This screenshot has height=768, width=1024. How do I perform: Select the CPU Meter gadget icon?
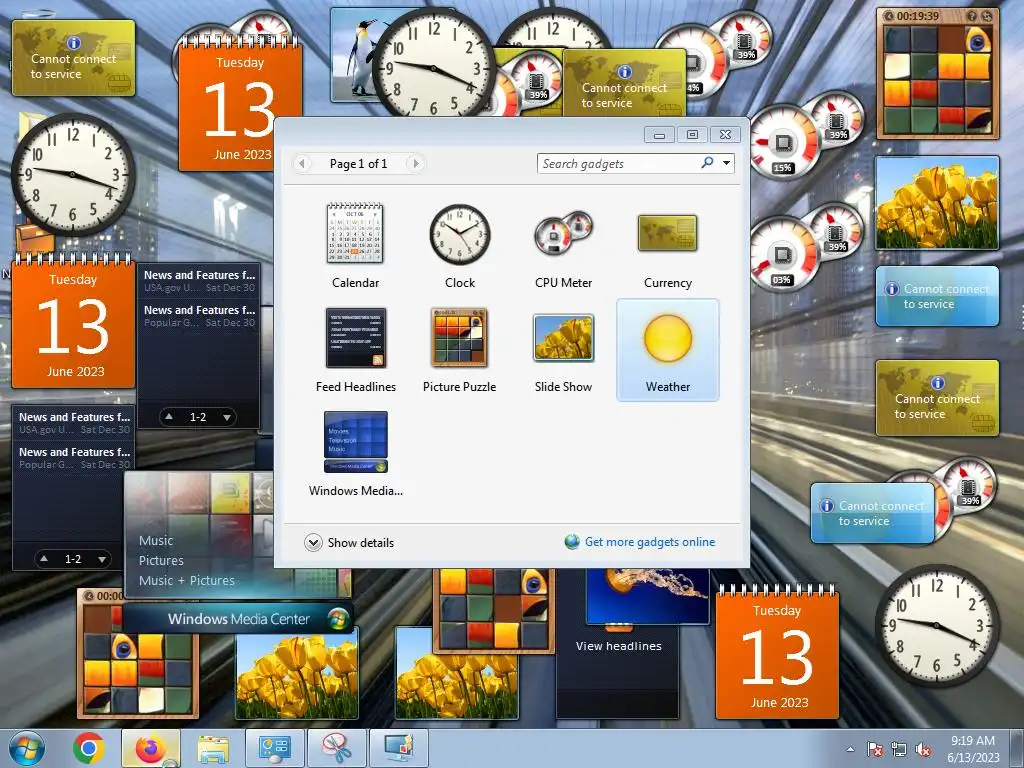pos(563,234)
